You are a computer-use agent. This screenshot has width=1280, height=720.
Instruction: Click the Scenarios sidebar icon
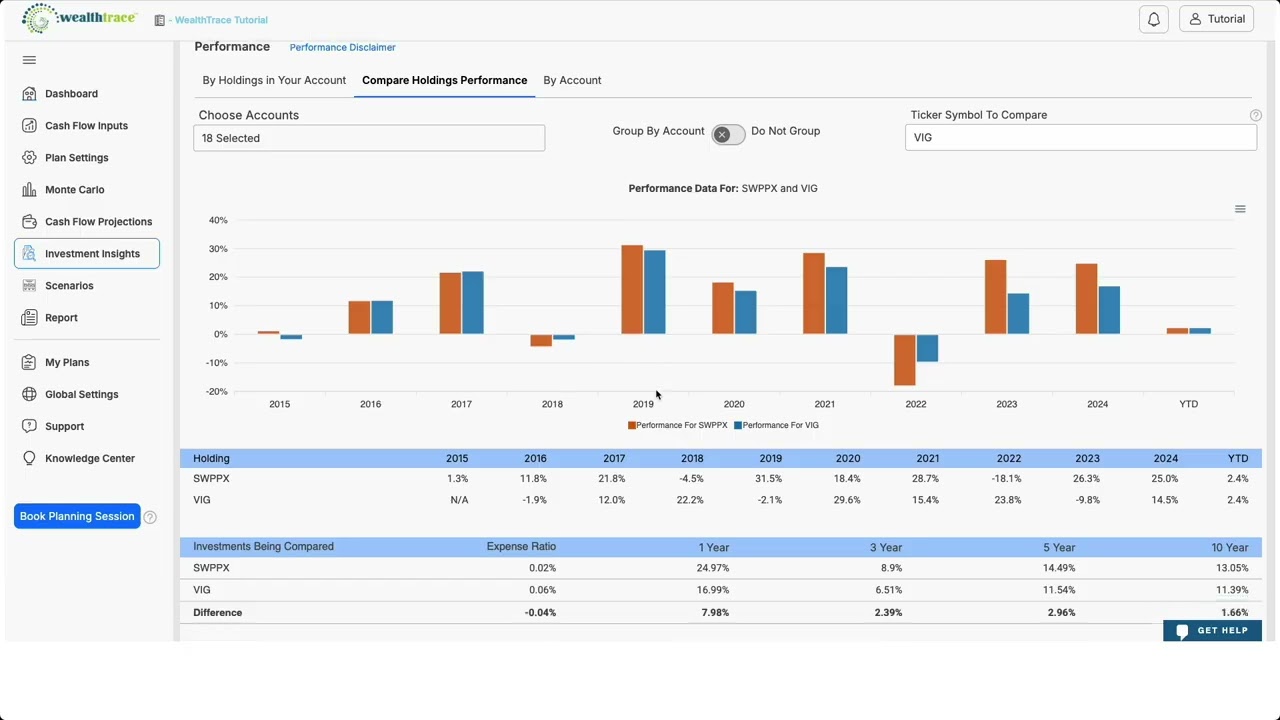click(29, 286)
